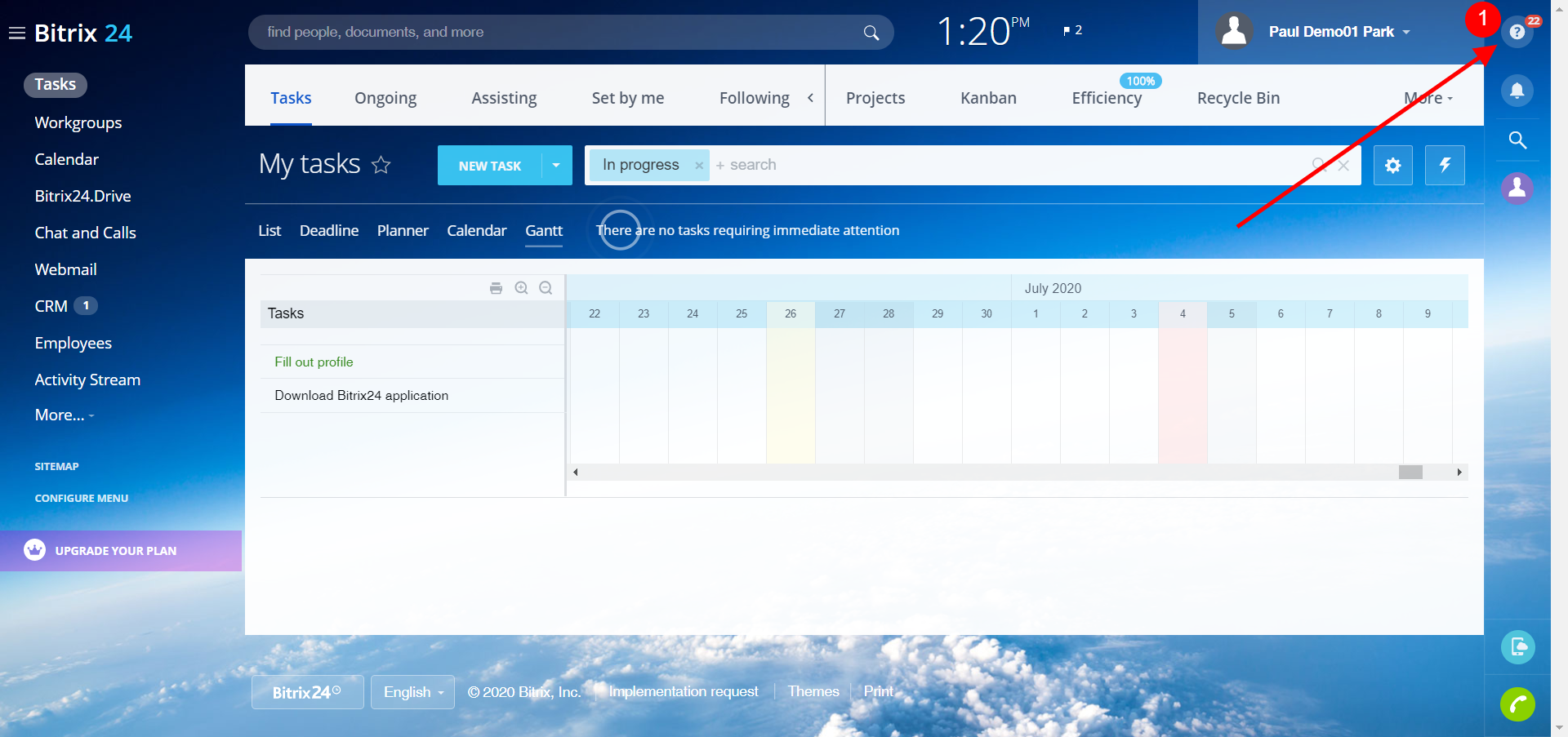This screenshot has height=737, width=1568.
Task: Click the profile photo of Paul Demo01 Park
Action: (1234, 32)
